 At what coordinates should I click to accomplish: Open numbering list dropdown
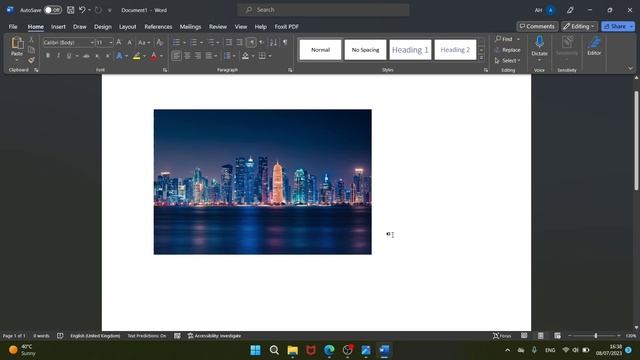[202, 42]
